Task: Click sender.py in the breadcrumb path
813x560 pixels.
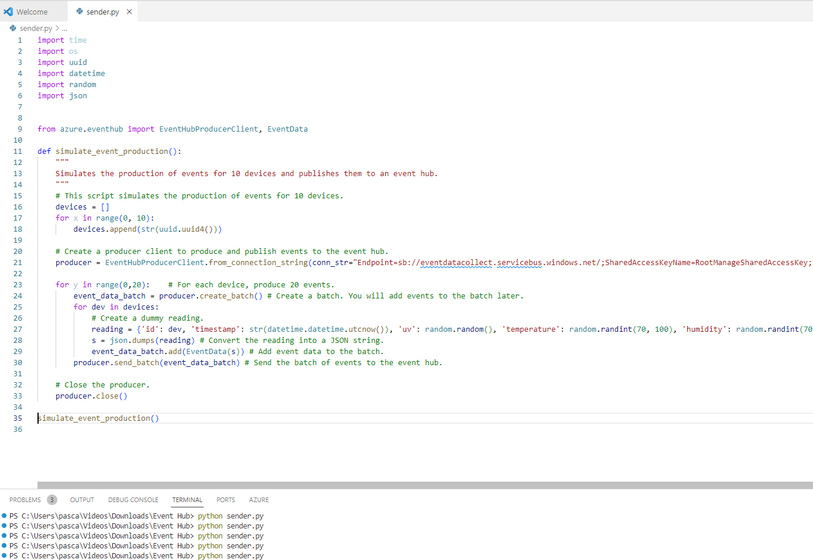Action: click(x=36, y=28)
